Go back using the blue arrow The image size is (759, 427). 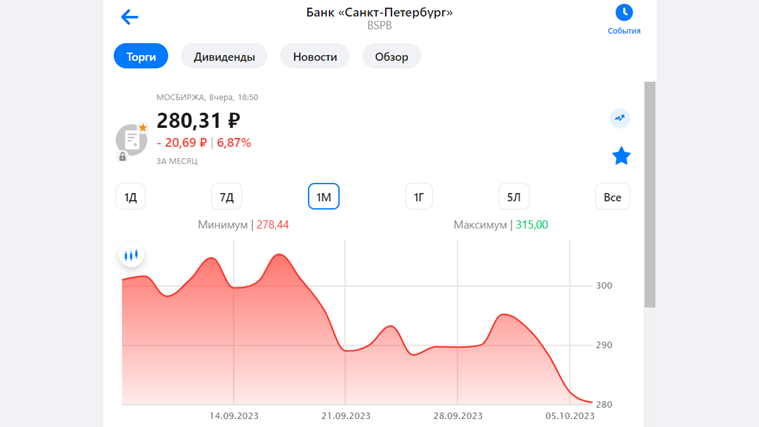click(129, 17)
